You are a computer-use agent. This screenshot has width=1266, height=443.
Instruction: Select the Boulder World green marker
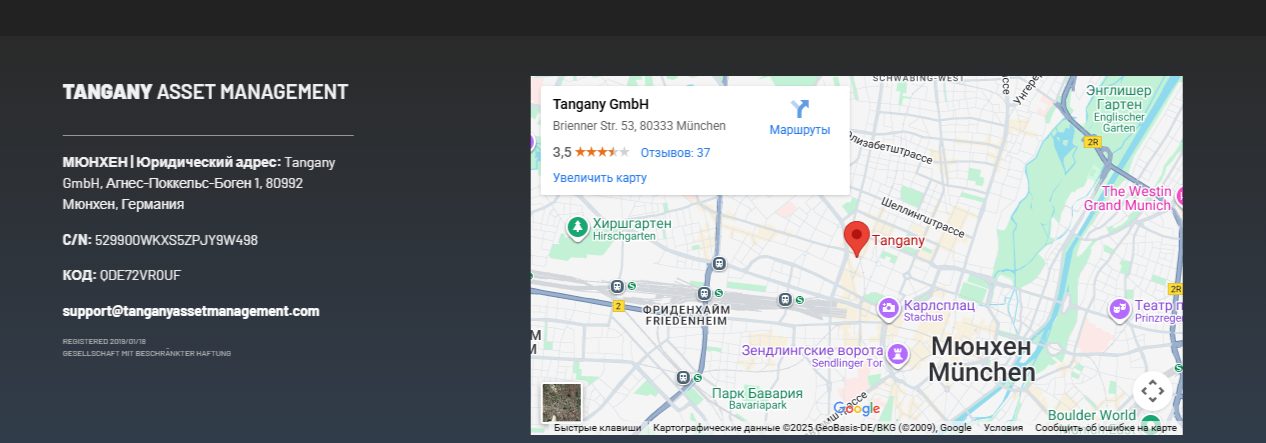tap(1150, 424)
